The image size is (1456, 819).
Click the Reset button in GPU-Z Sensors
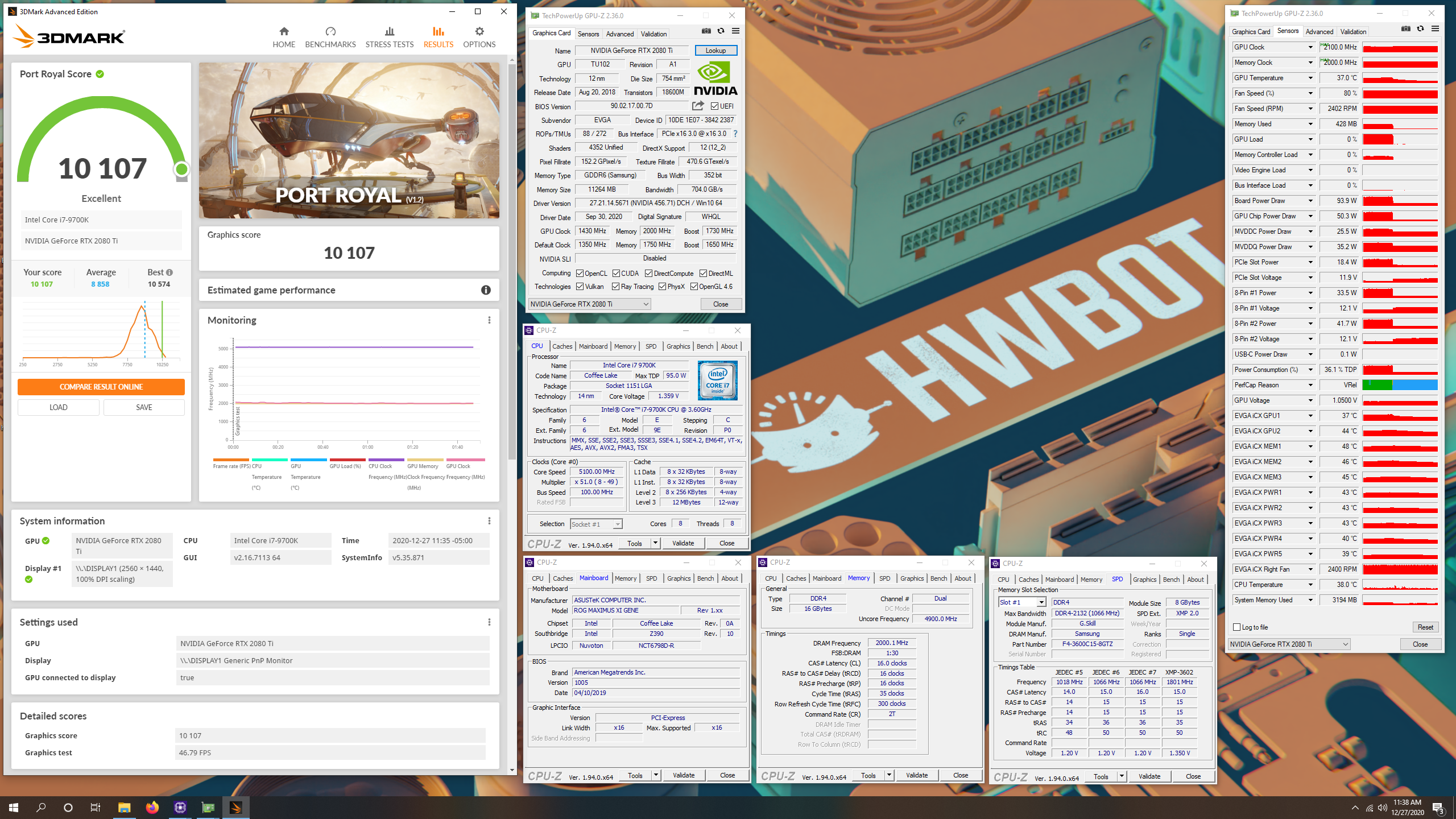point(1425,627)
